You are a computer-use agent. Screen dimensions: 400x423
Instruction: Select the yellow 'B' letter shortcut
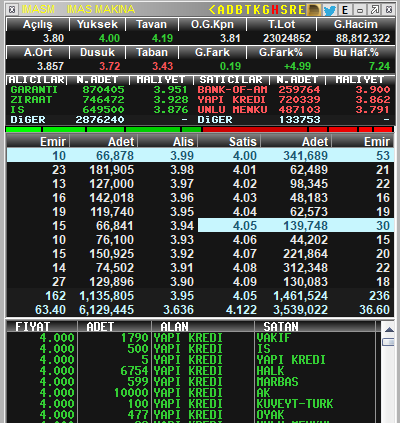pos(239,10)
